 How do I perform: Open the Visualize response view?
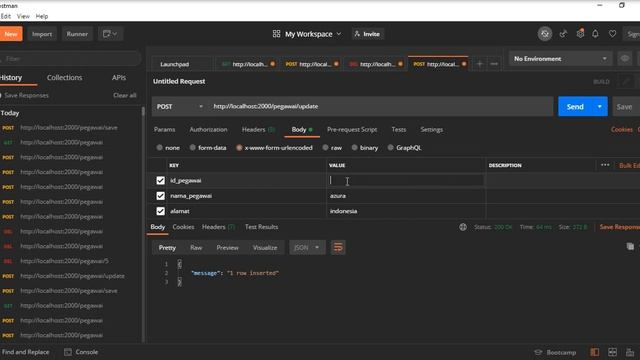[x=265, y=248]
